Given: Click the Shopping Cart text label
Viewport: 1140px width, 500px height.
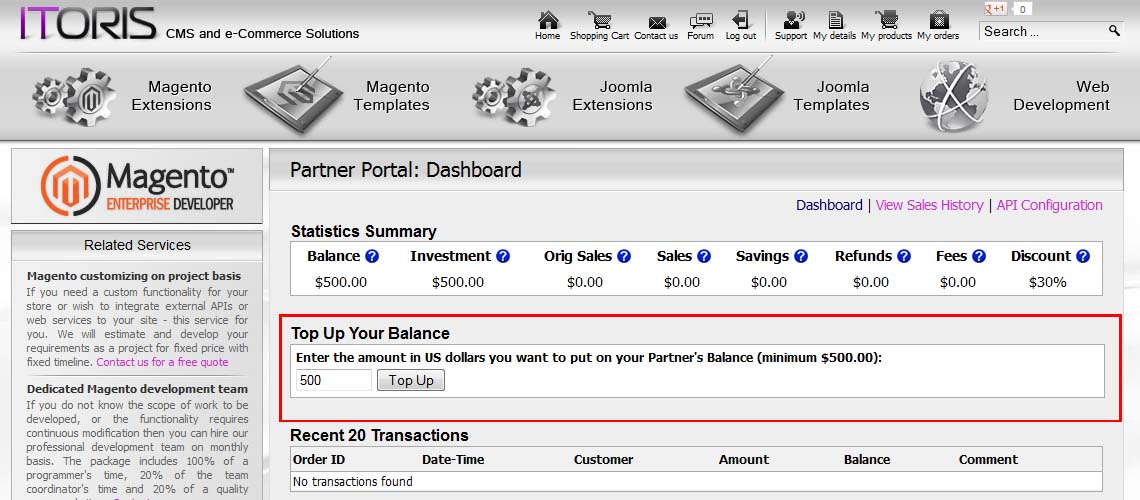Looking at the screenshot, I should point(599,36).
